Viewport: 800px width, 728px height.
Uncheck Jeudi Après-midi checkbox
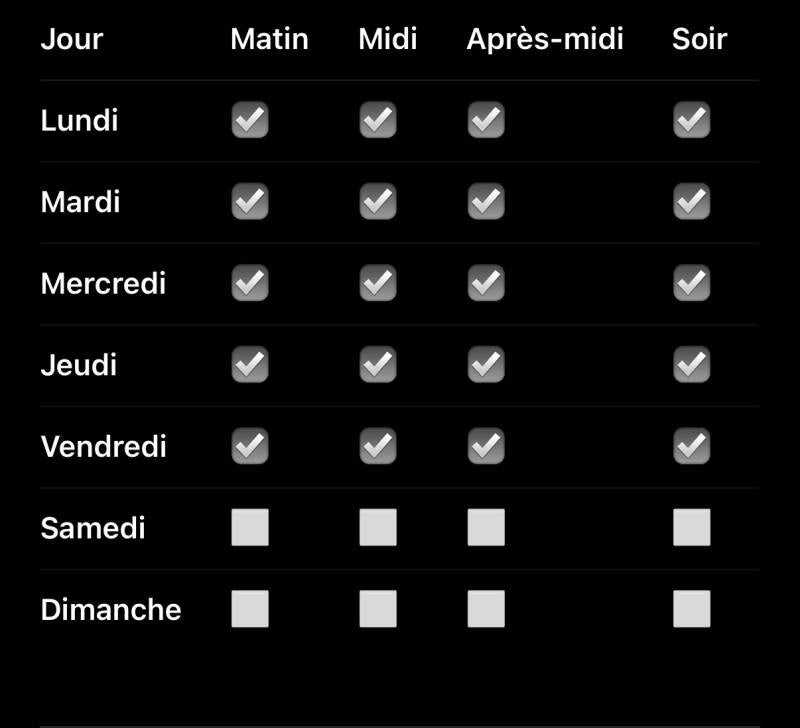[x=486, y=365]
